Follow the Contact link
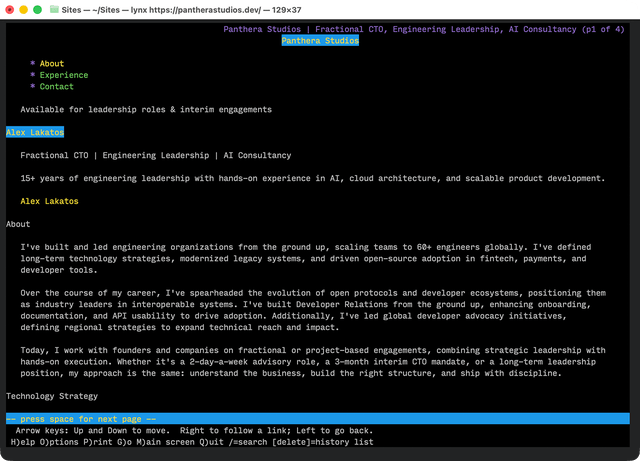This screenshot has height=461, width=640. coord(56,86)
